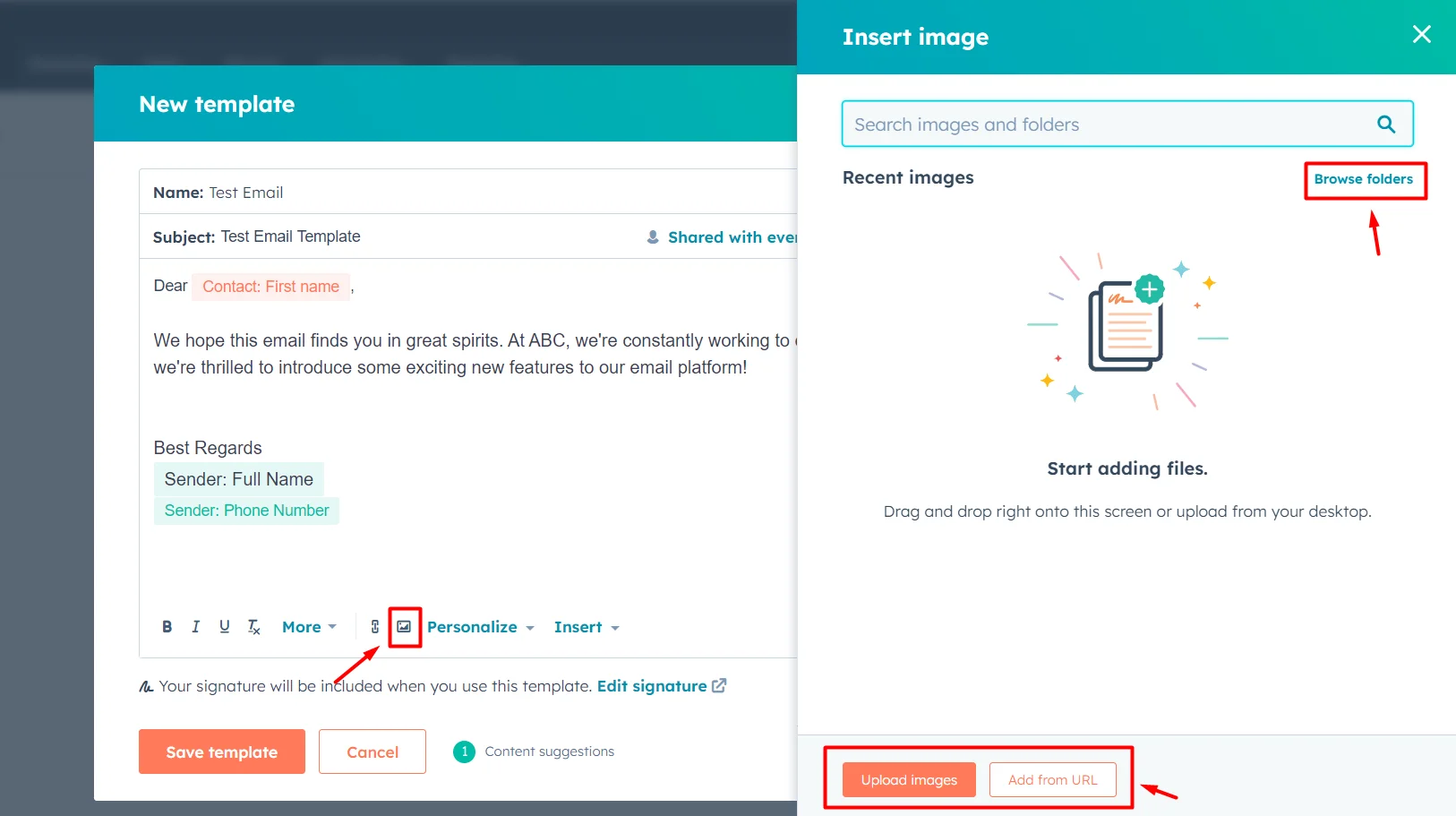Screen dimensions: 1456x816
Task: Save the Test Email template
Action: point(221,752)
